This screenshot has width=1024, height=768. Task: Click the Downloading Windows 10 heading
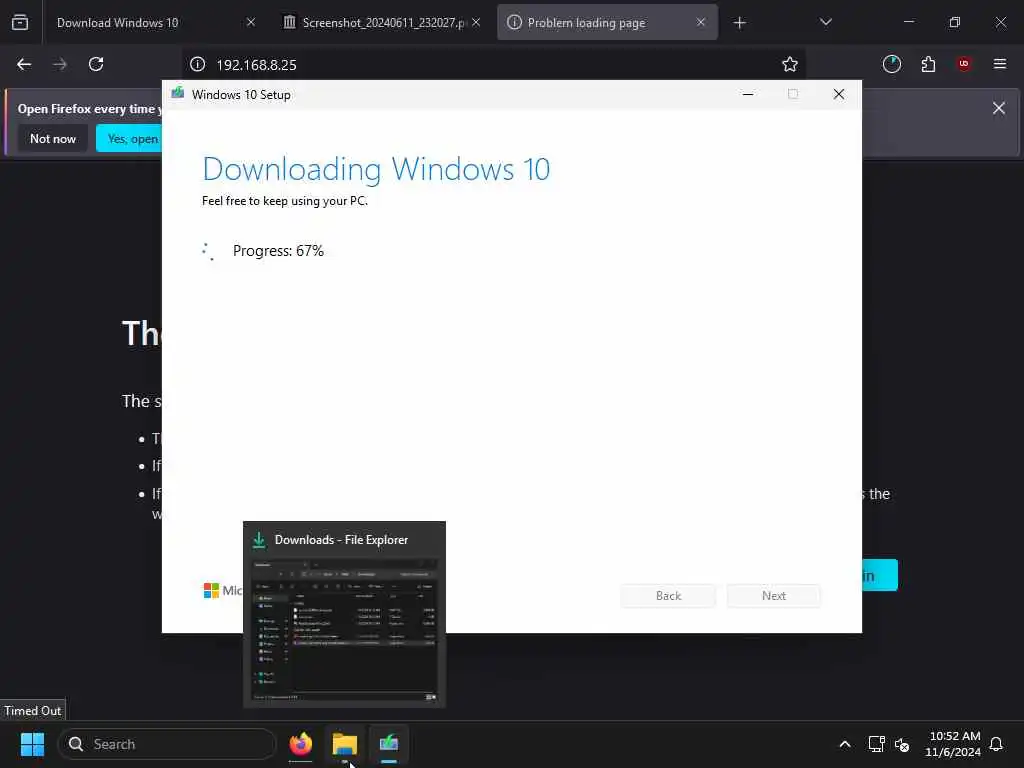tap(376, 169)
